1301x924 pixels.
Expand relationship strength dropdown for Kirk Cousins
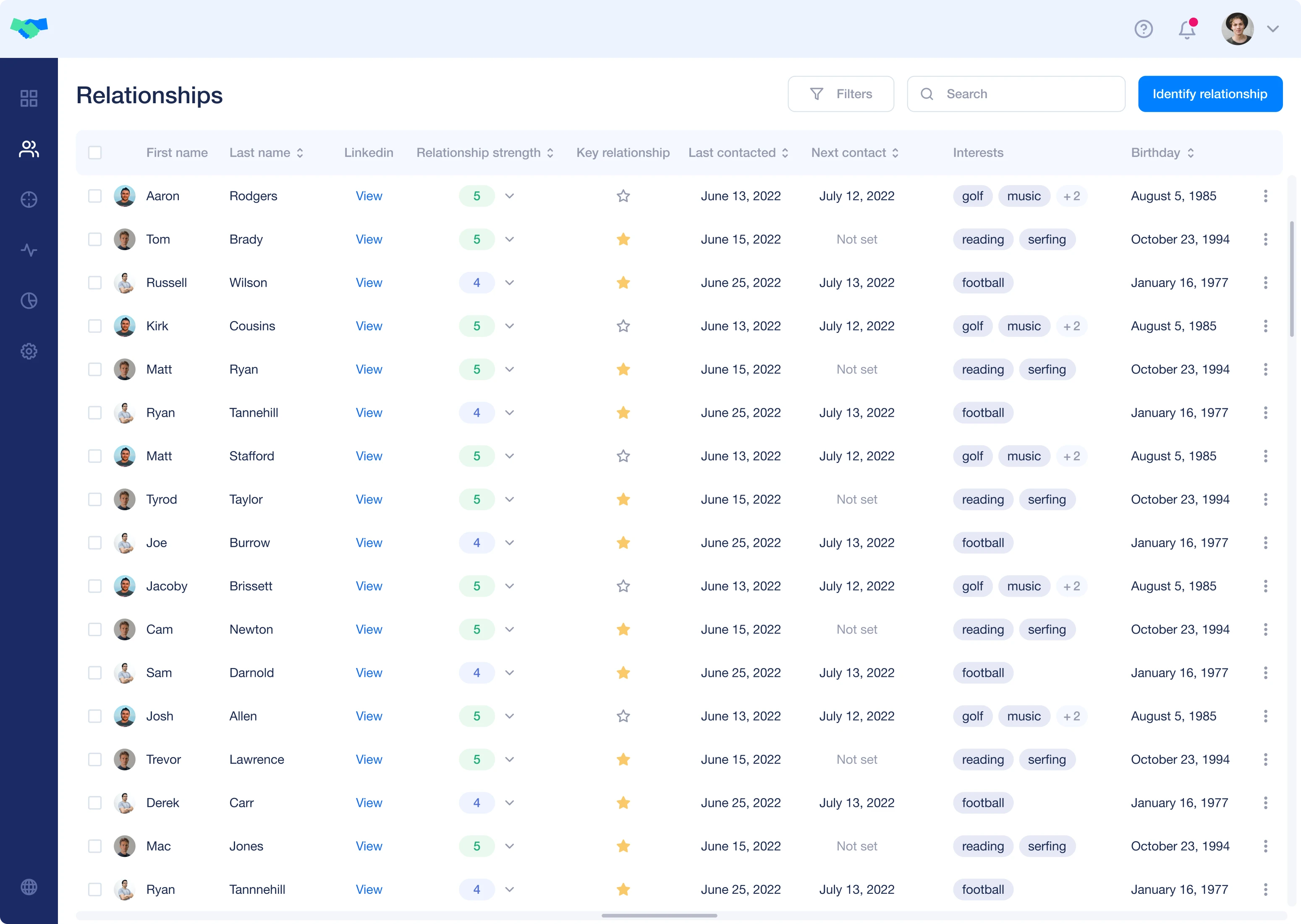pyautogui.click(x=509, y=326)
